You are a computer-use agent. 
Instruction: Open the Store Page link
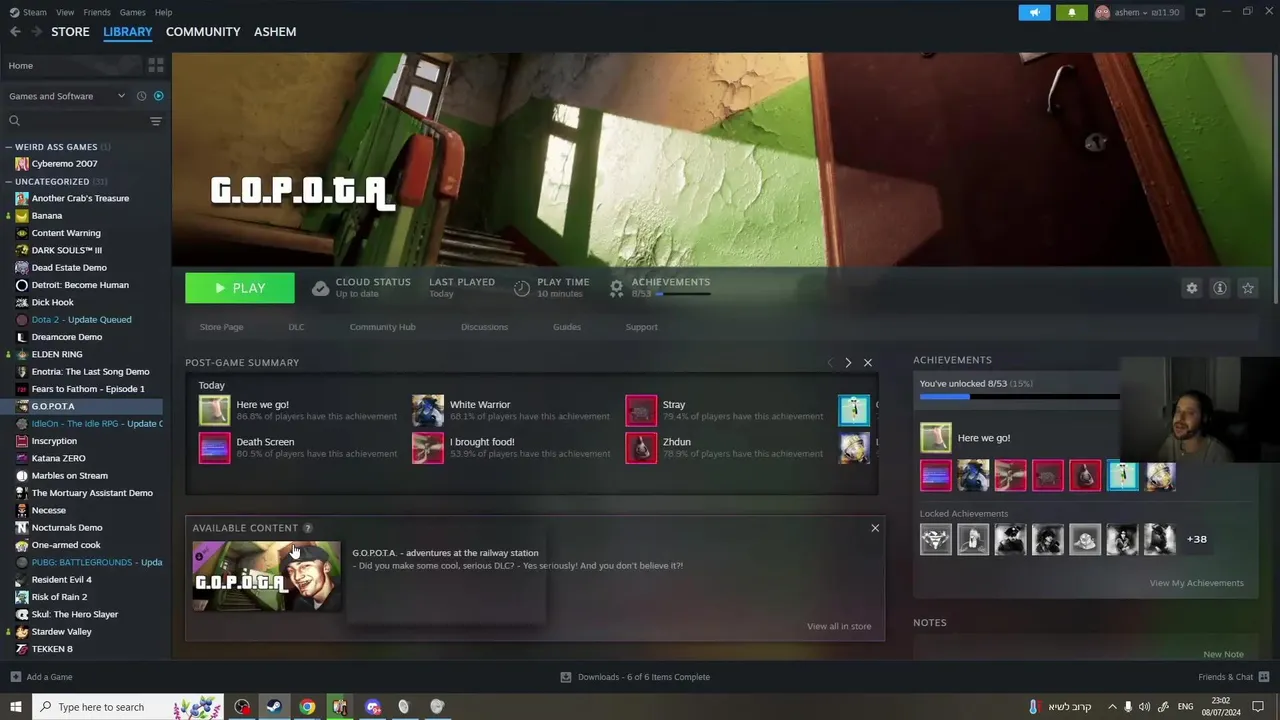coord(221,327)
